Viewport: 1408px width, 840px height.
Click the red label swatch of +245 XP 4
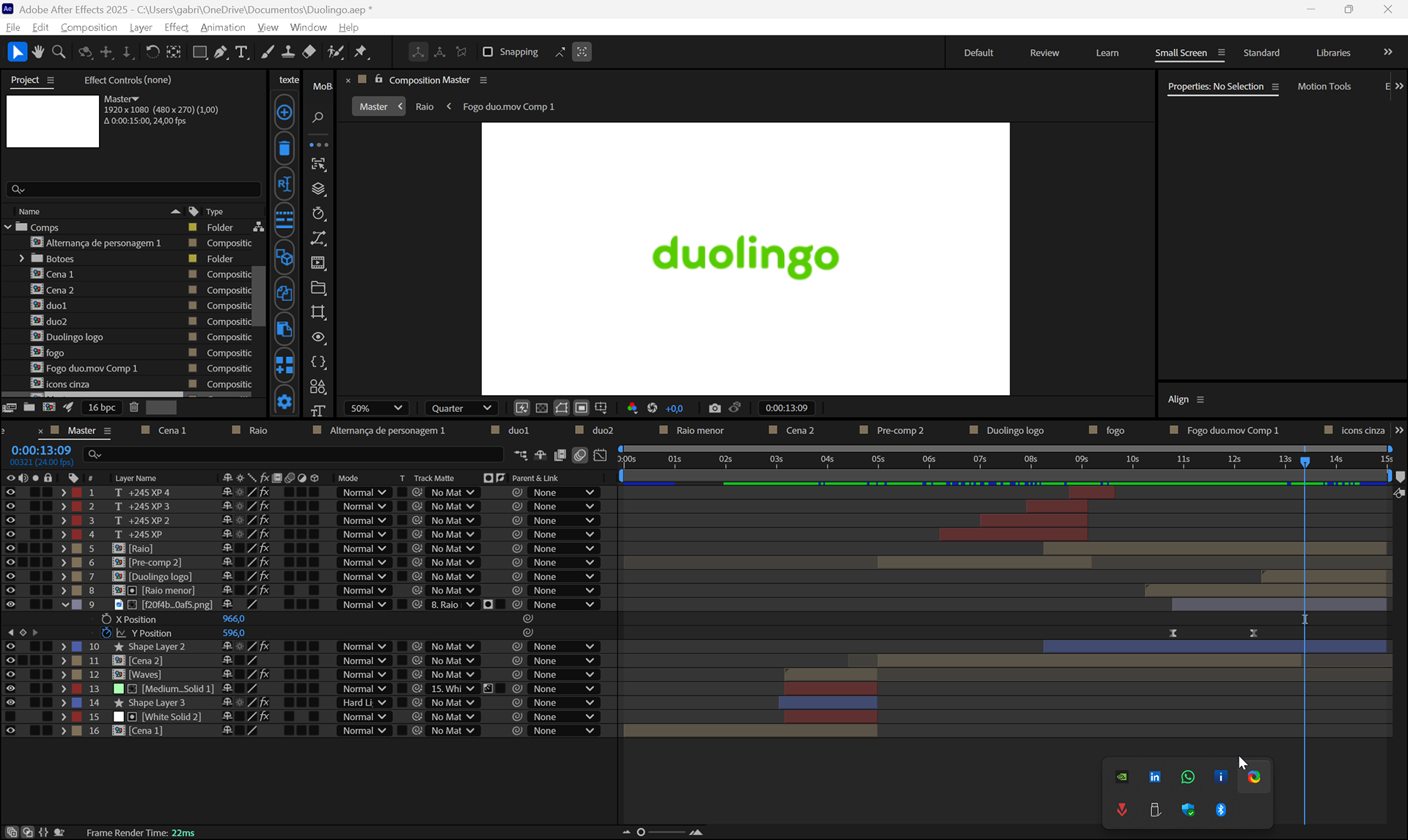click(x=77, y=493)
